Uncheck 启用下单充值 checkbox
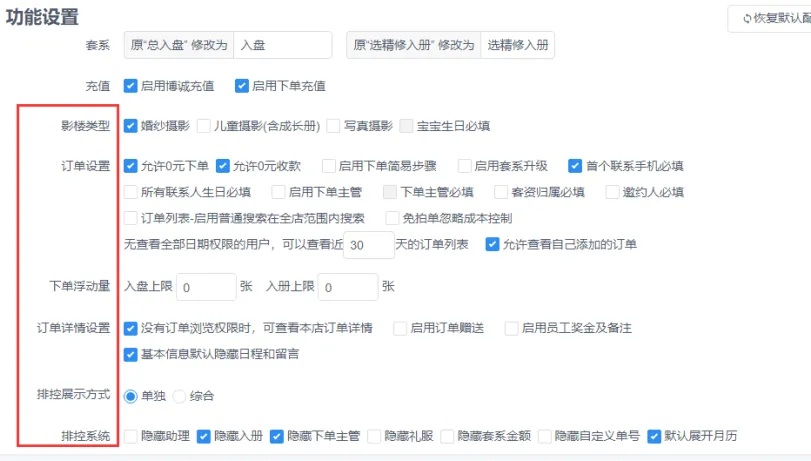The width and height of the screenshot is (811, 461). [242, 86]
